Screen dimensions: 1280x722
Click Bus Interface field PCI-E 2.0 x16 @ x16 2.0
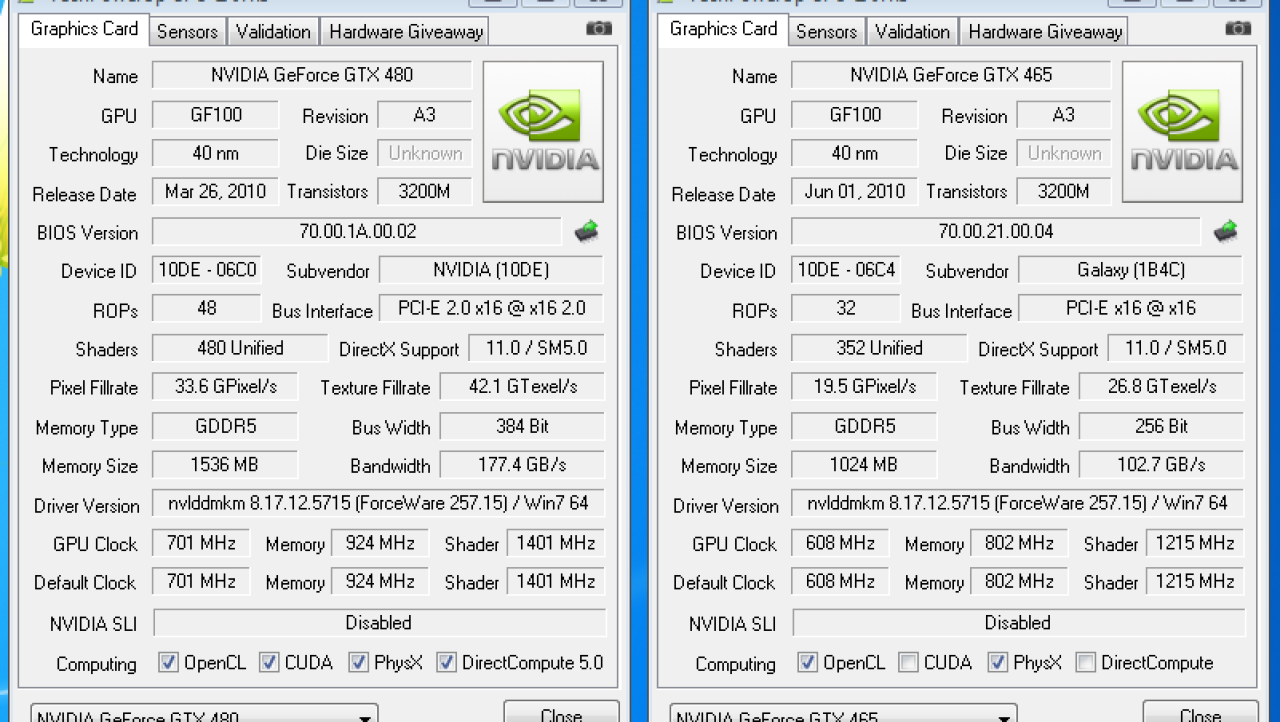pos(491,308)
